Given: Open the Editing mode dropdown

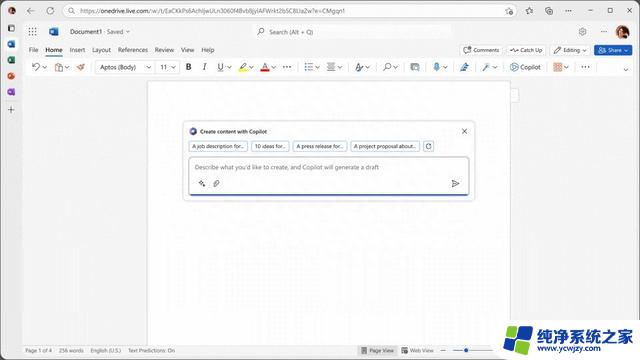Looking at the screenshot, I should point(570,50).
